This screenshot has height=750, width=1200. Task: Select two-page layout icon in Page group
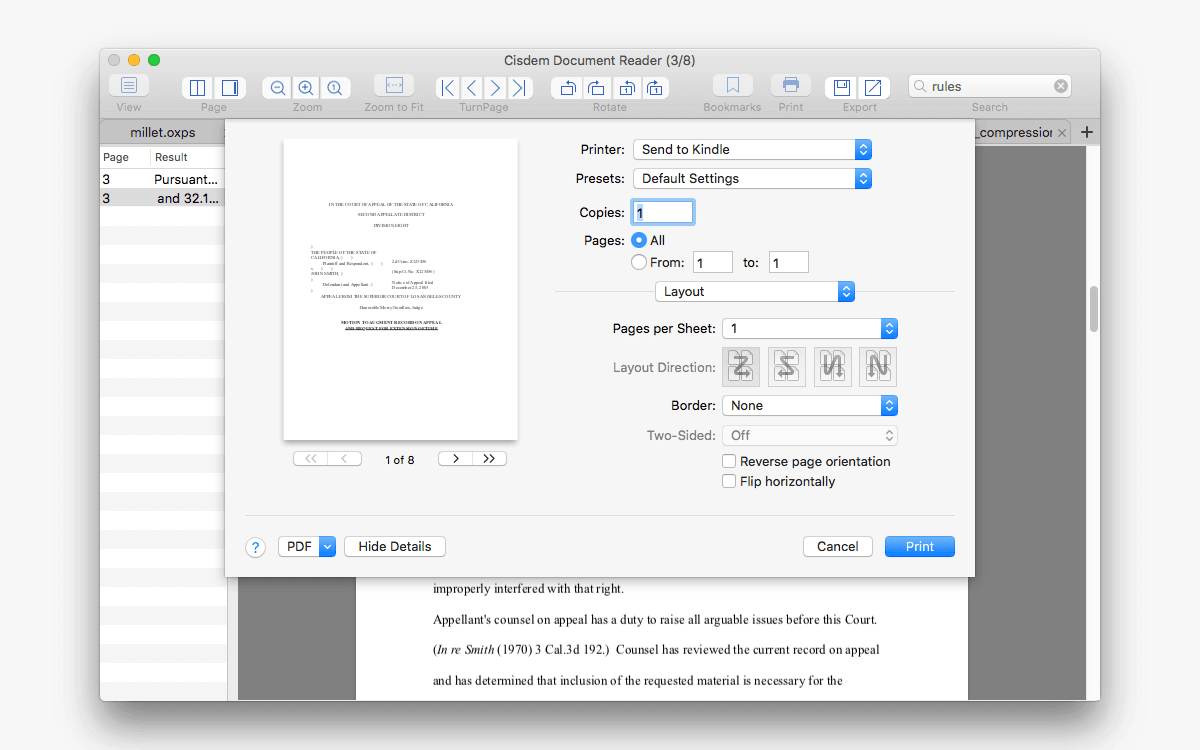(198, 88)
